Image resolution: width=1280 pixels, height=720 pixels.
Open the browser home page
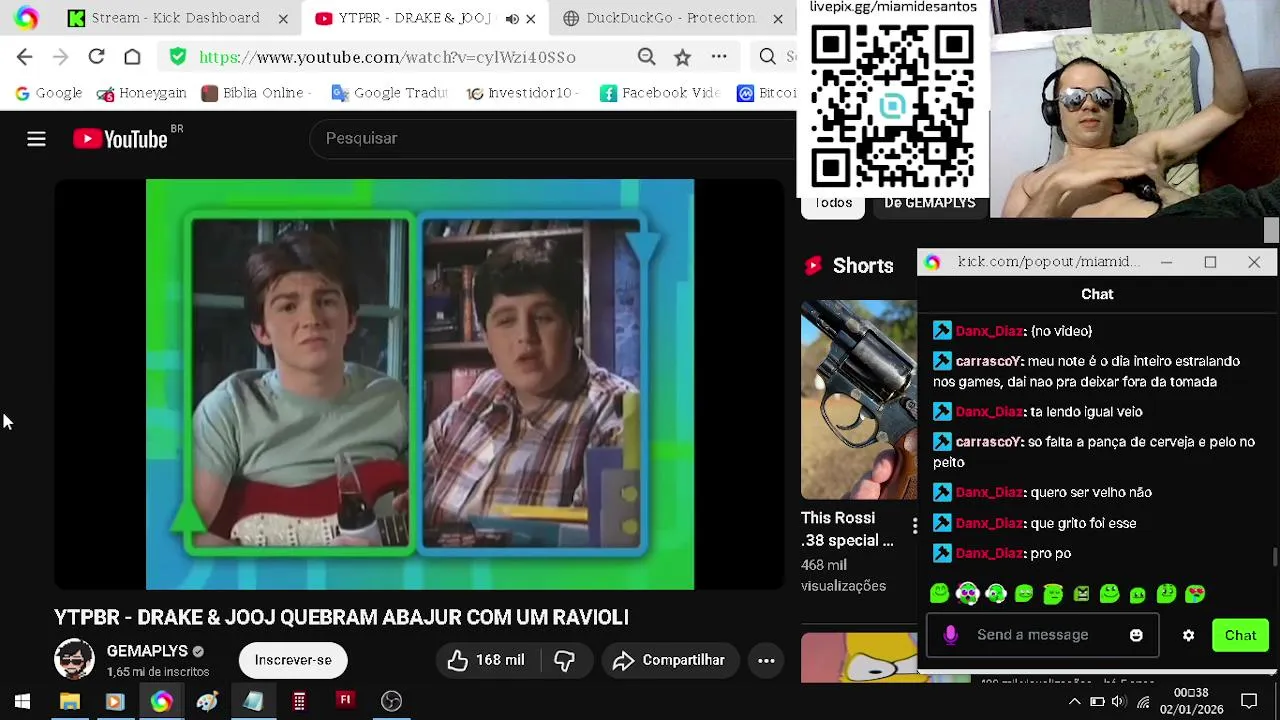click(x=132, y=57)
